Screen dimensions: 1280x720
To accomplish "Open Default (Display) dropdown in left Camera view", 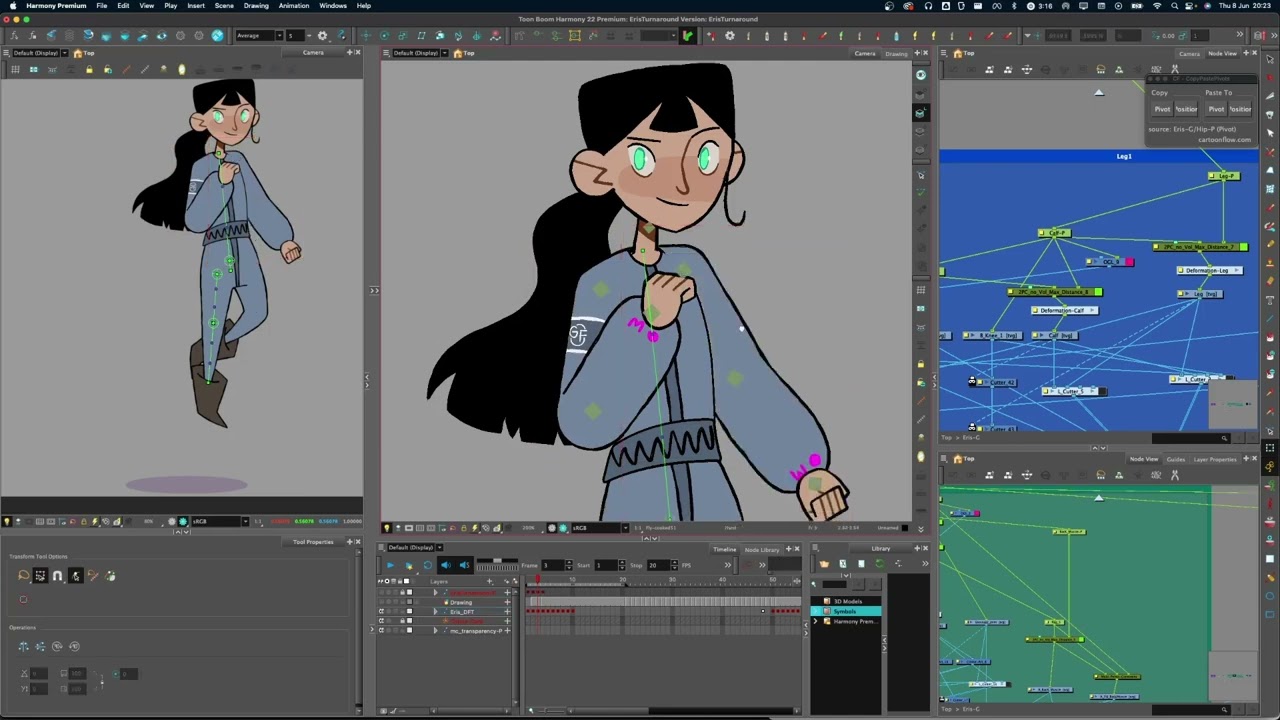I will [39, 53].
